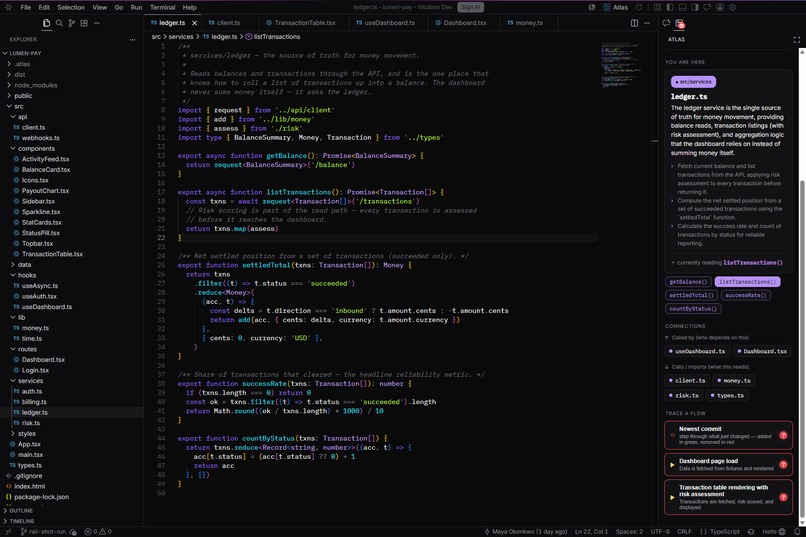Select Atlas tab icon with red badge
806x537 pixels.
click(x=679, y=24)
